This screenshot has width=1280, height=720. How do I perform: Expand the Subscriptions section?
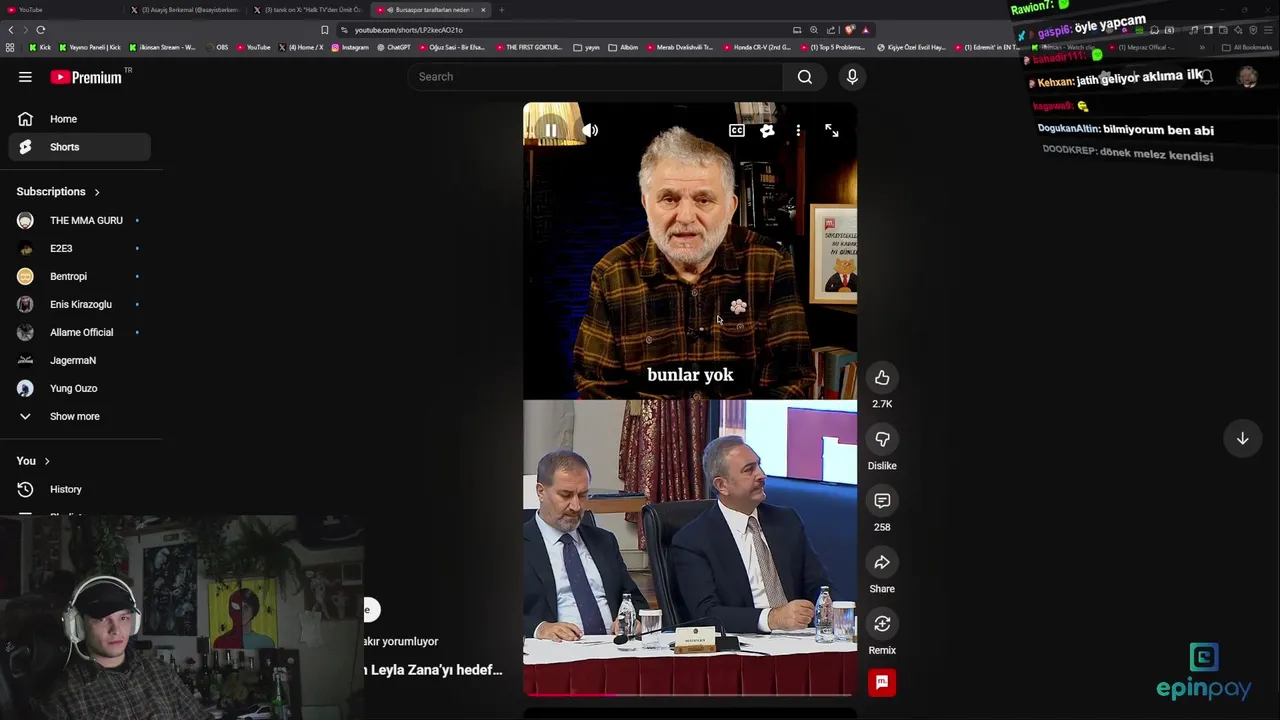coord(59,192)
